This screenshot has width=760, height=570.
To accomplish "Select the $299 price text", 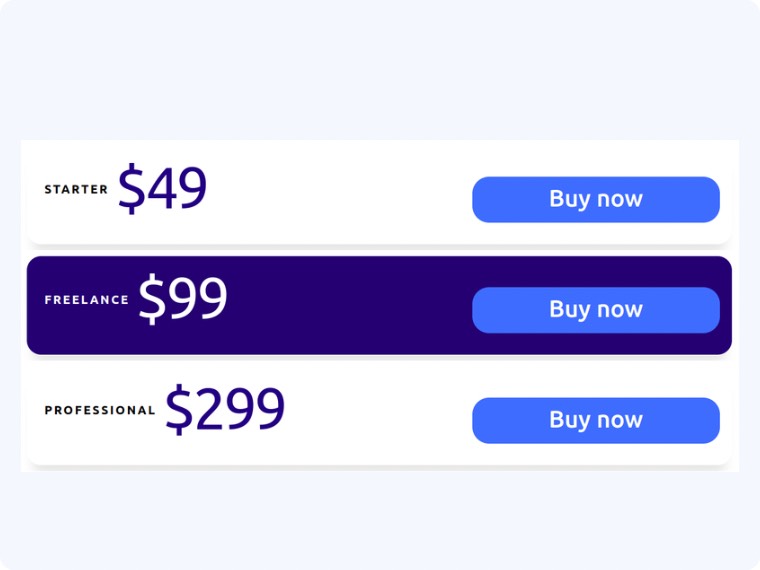I will click(224, 409).
